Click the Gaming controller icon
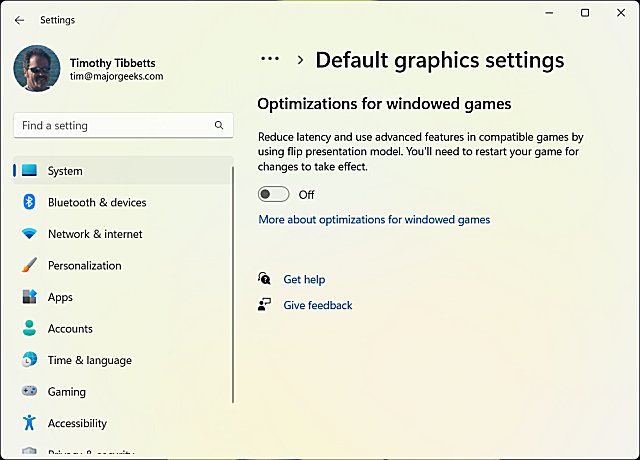Screen dimensions: 640x460 click(29, 392)
